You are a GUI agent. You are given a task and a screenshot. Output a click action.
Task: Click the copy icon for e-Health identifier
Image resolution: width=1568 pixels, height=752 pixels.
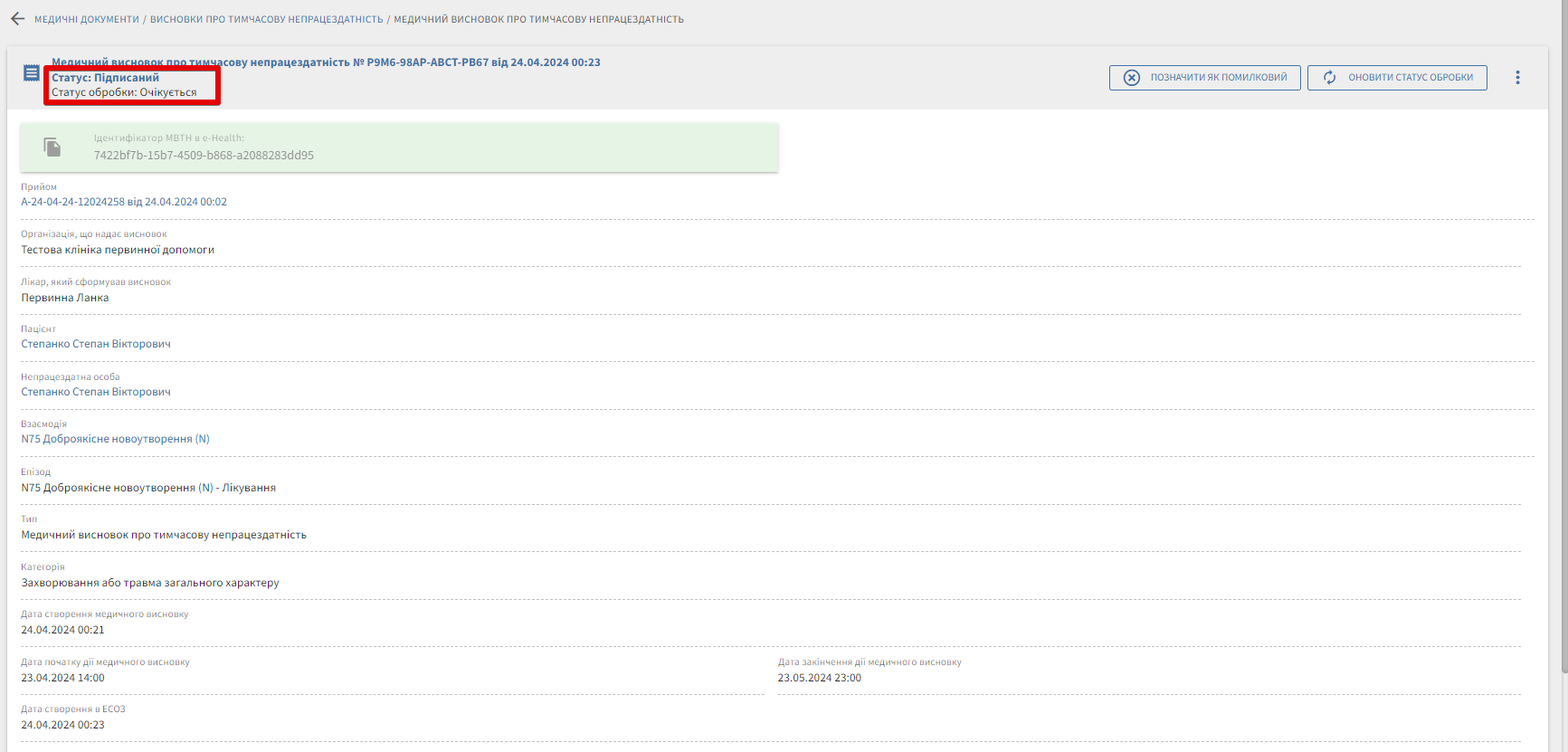[52, 148]
